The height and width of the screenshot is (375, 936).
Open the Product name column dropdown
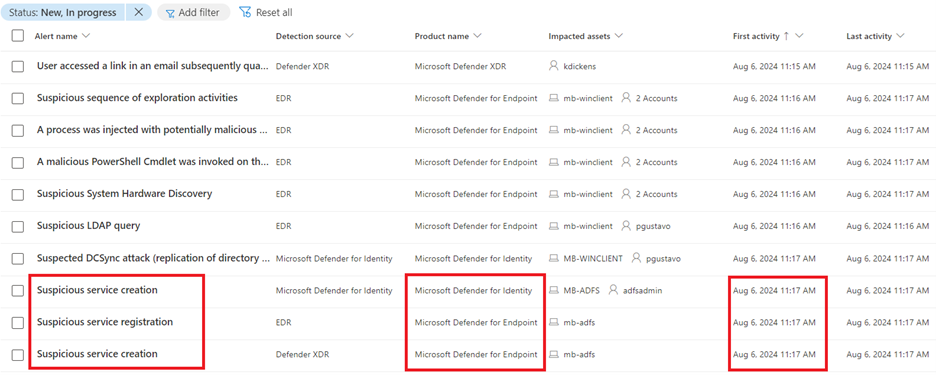click(x=477, y=36)
